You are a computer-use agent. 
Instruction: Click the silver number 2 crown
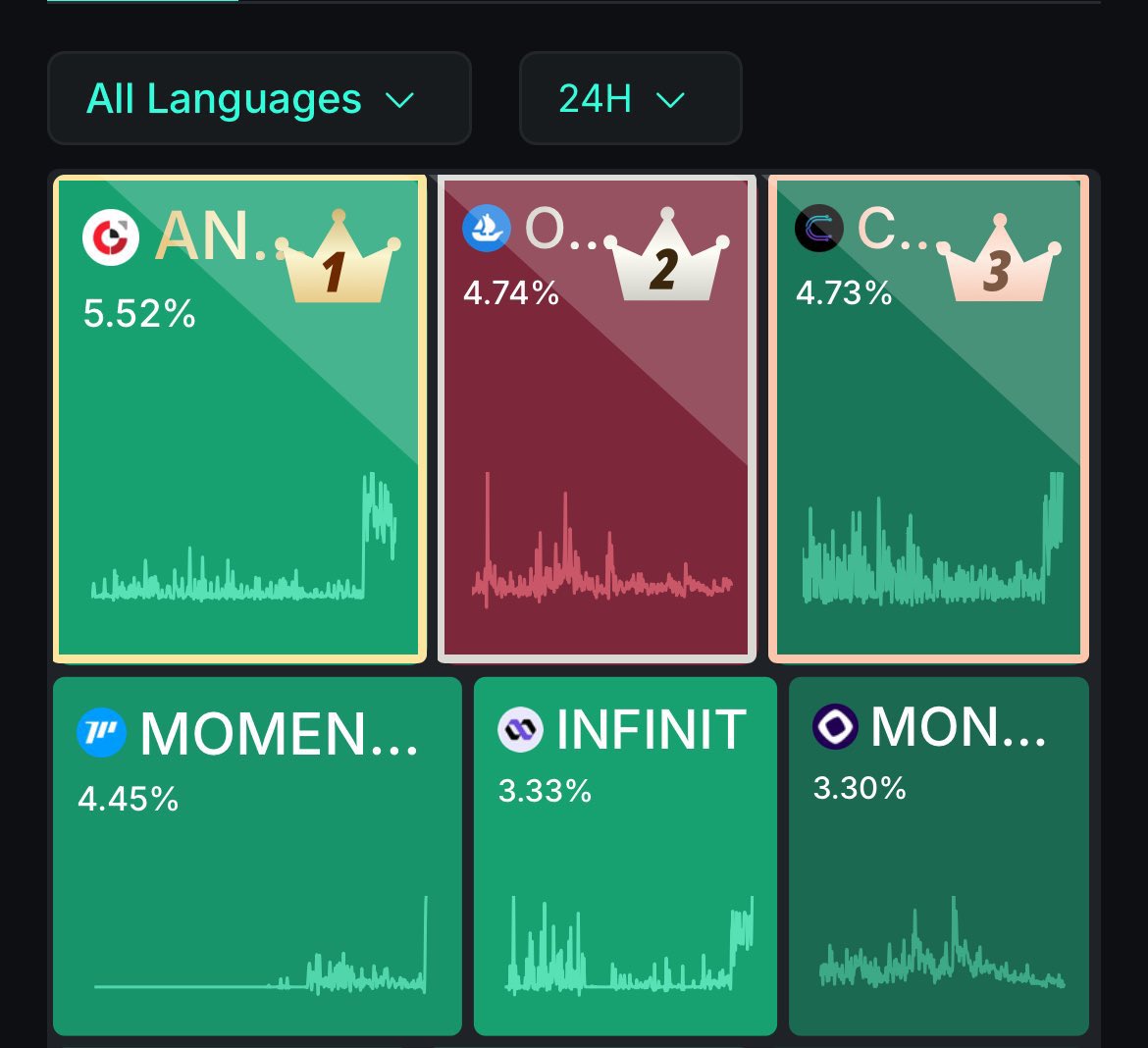665,255
